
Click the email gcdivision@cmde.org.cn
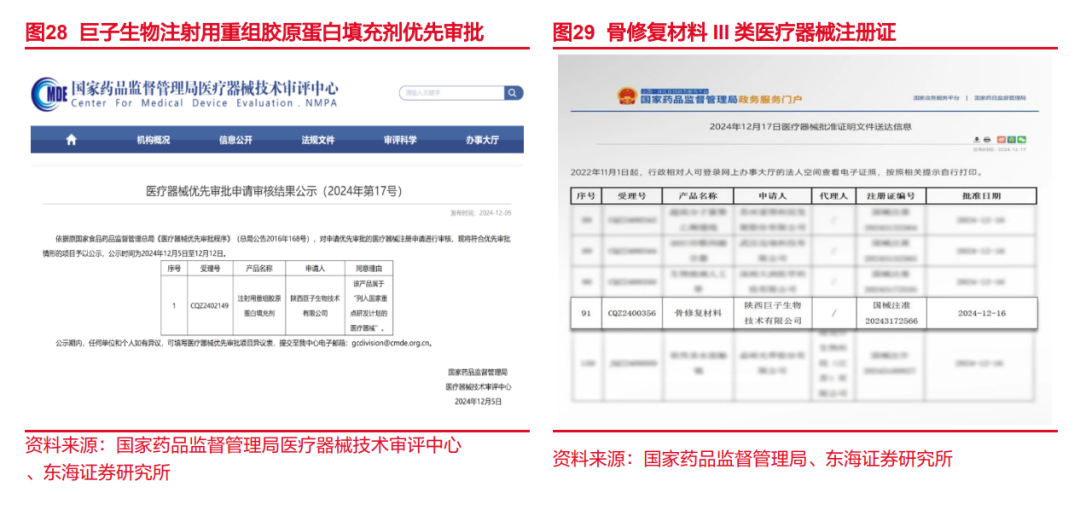pyautogui.click(x=391, y=343)
